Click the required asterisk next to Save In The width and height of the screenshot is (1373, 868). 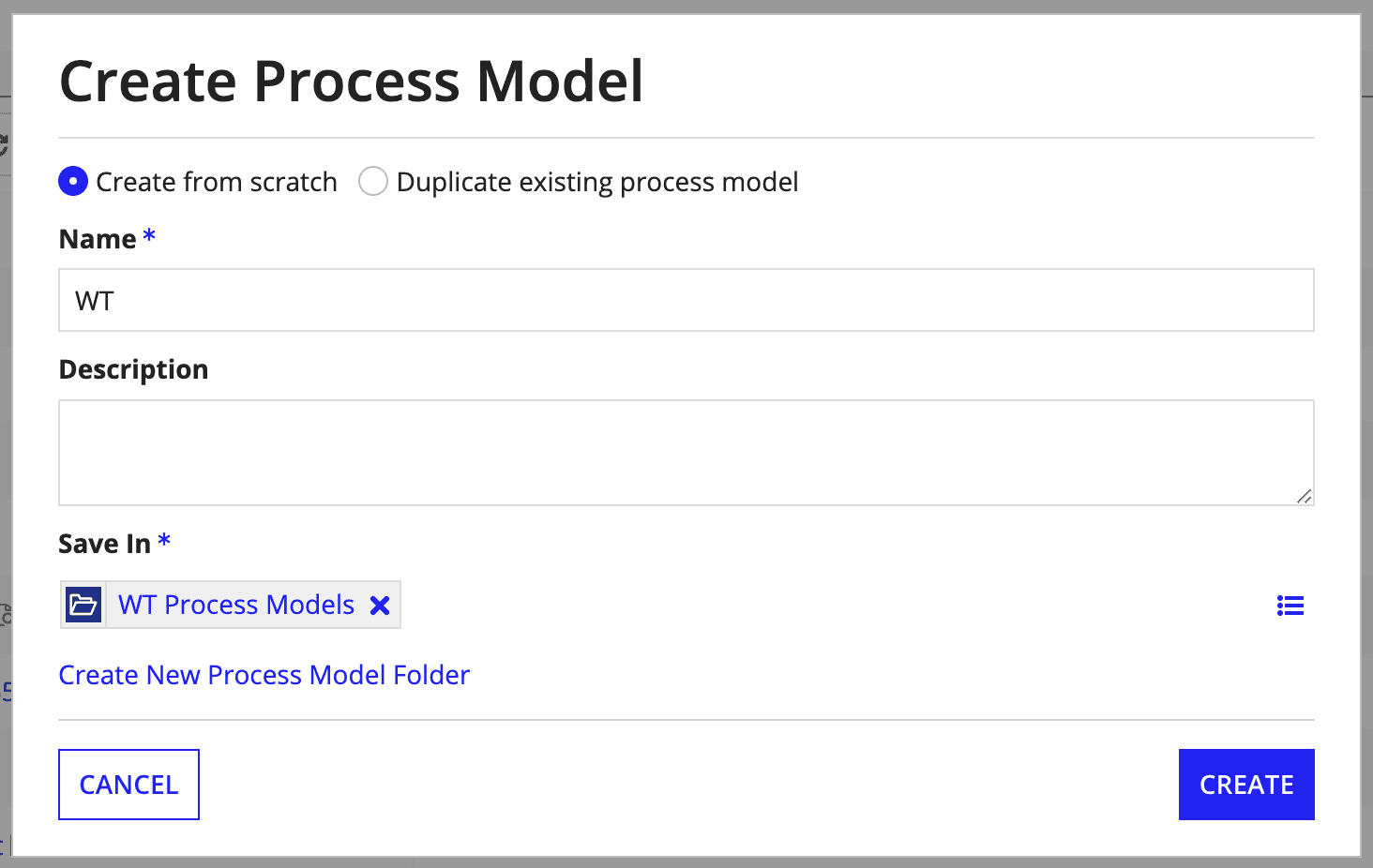pos(164,541)
